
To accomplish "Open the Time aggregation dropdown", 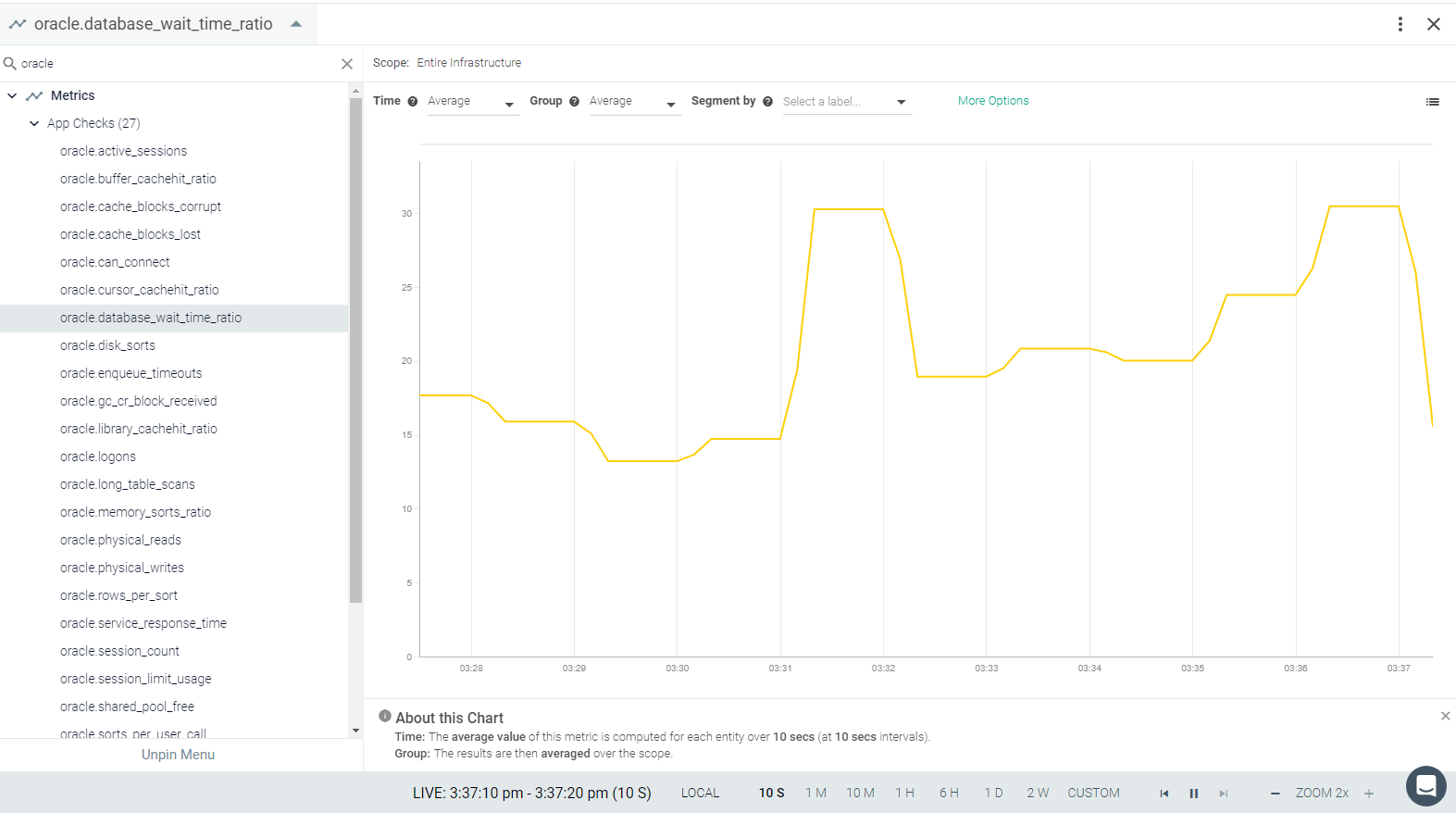I will (x=472, y=102).
